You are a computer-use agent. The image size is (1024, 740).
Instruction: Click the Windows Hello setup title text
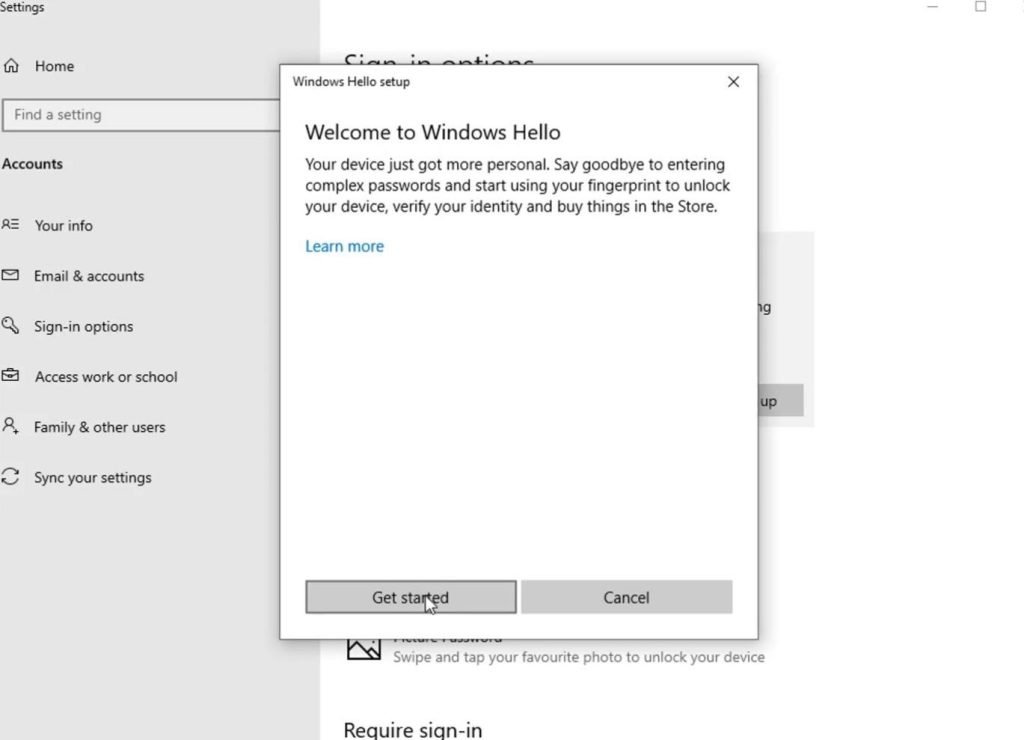tap(351, 82)
